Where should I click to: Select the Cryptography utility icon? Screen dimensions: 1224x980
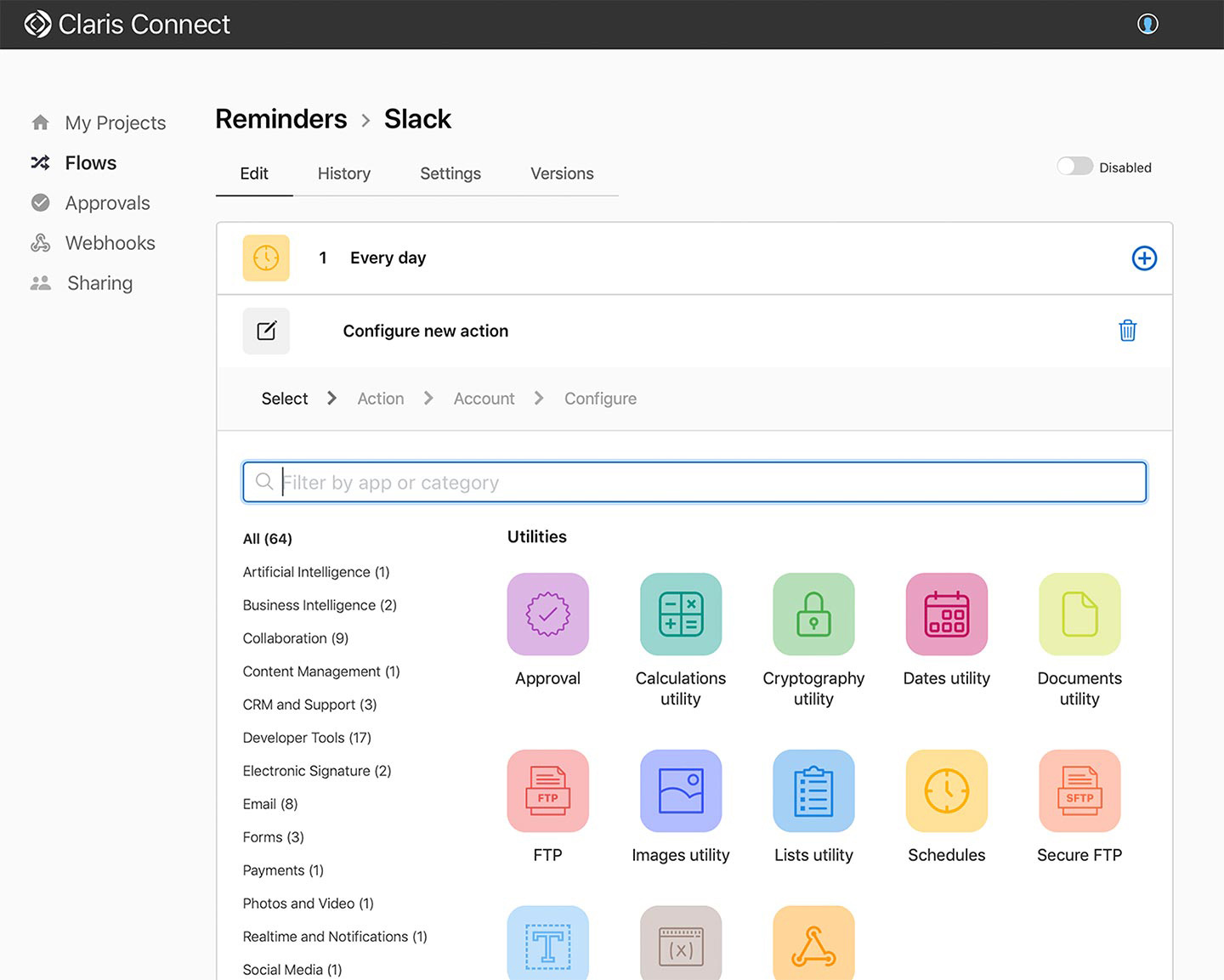(813, 614)
